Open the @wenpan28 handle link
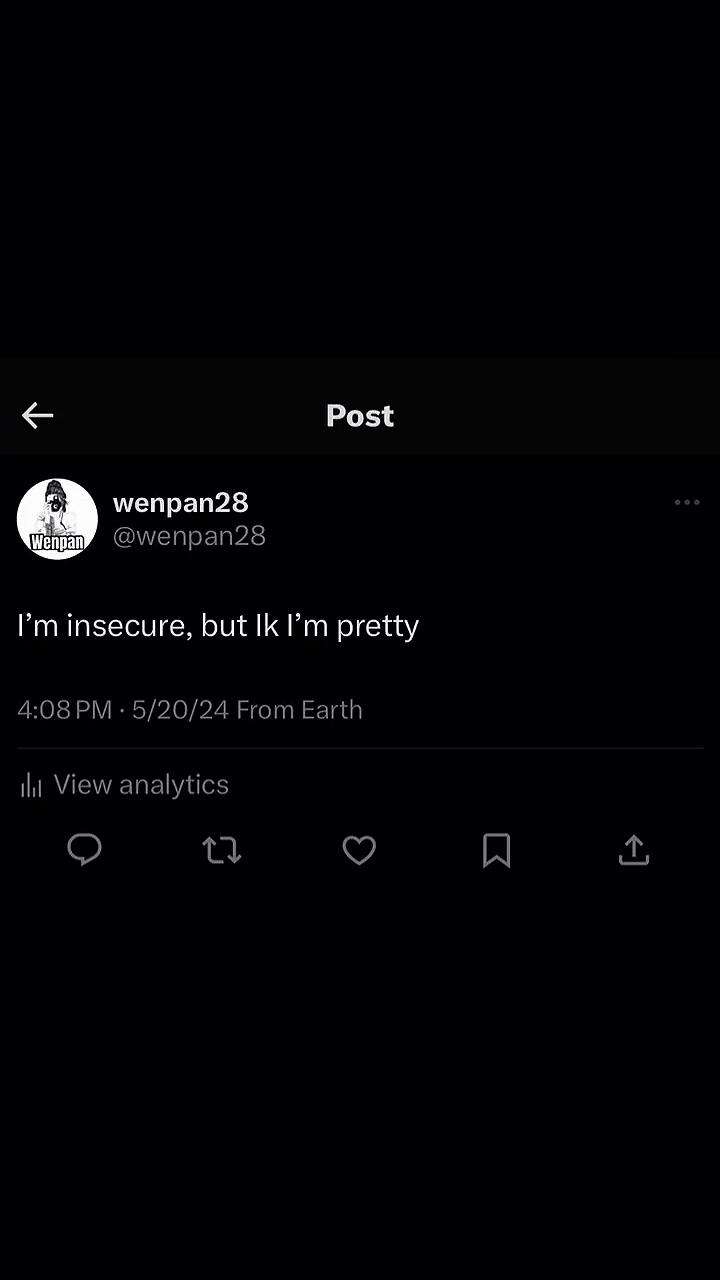720x1280 pixels. click(189, 536)
